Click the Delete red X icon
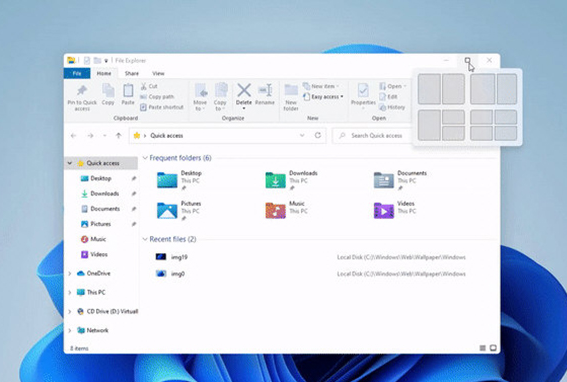This screenshot has height=382, width=567. click(244, 90)
